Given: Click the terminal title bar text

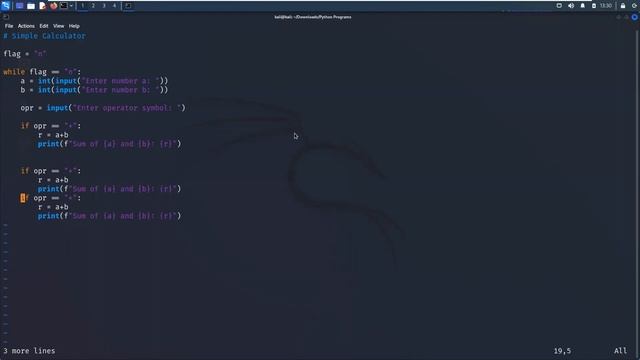Looking at the screenshot, I should tap(313, 17).
